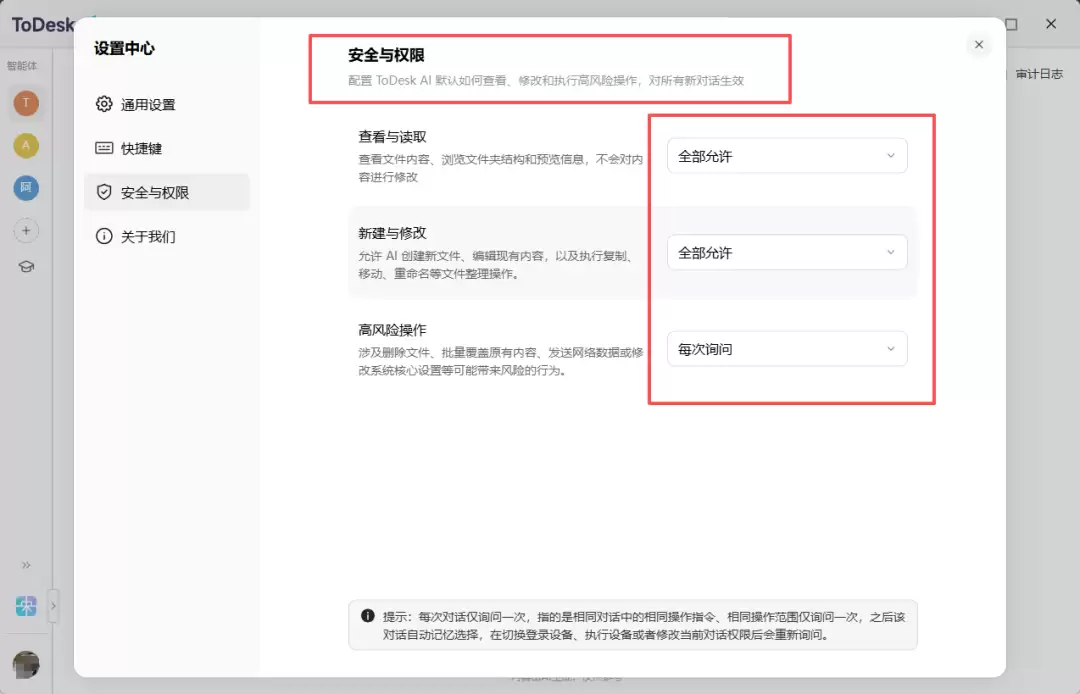Select the yellow A agent avatar
Viewport: 1080px width, 694px height.
26,145
